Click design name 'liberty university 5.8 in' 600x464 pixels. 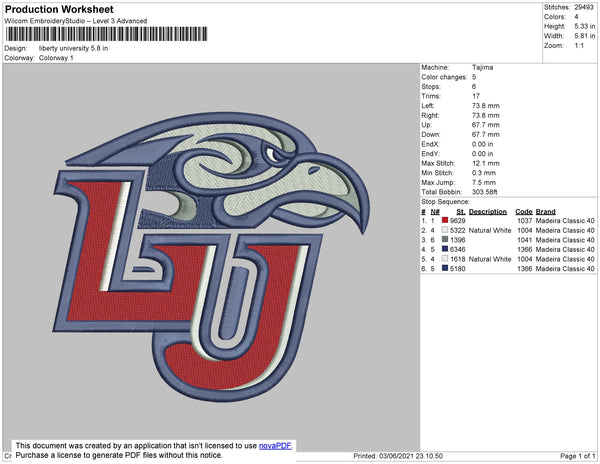tap(73, 49)
